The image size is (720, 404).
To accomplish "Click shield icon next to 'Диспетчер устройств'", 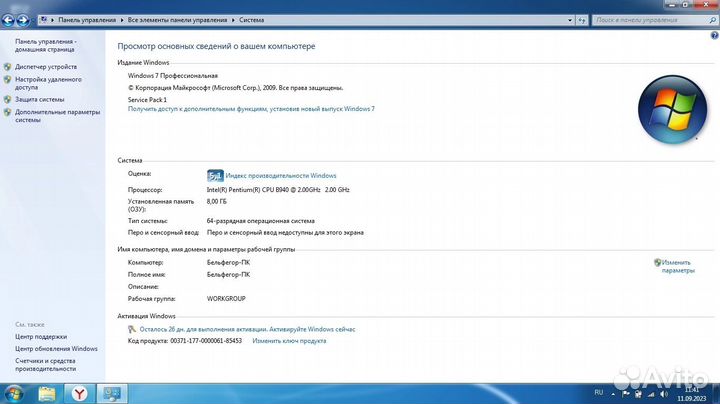I will coord(7,67).
